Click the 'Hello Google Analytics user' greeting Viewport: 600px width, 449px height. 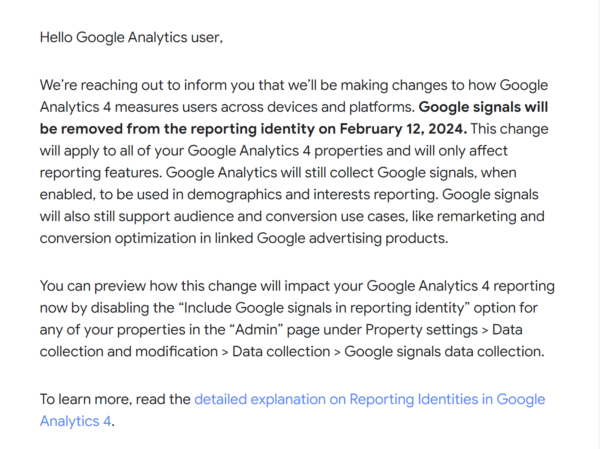(x=131, y=38)
